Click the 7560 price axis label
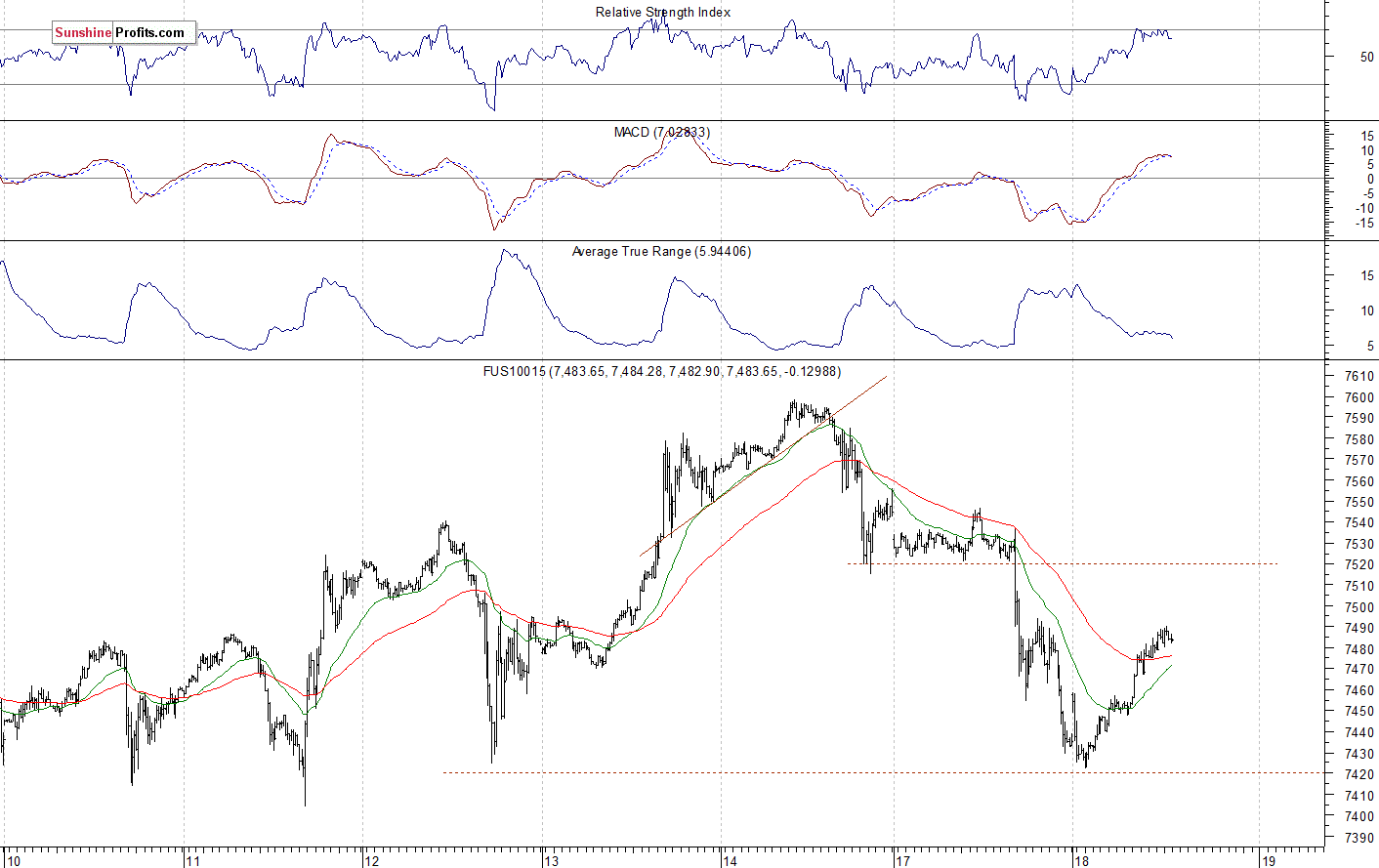 point(1359,481)
